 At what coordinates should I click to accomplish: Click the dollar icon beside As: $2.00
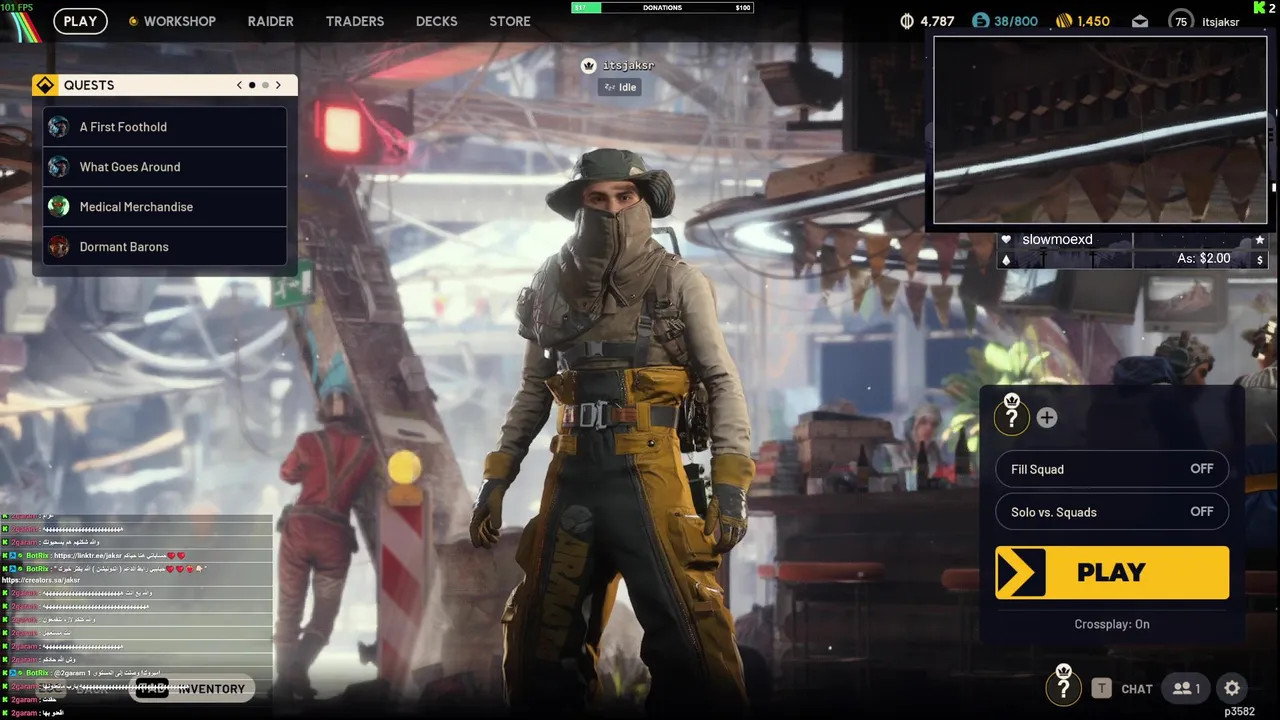click(1260, 260)
